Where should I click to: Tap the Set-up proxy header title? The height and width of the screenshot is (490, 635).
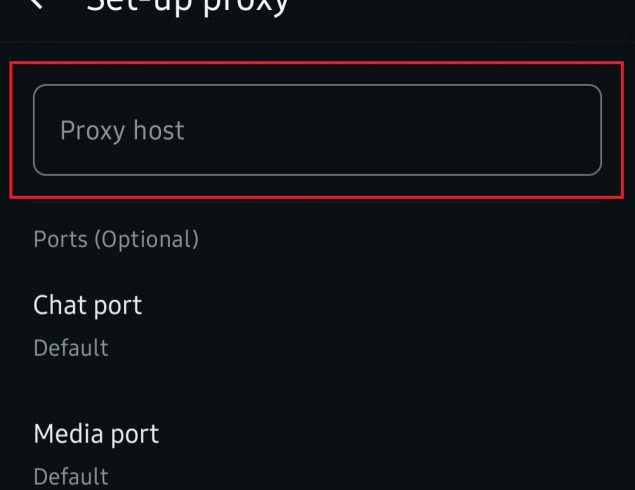pyautogui.click(x=188, y=5)
